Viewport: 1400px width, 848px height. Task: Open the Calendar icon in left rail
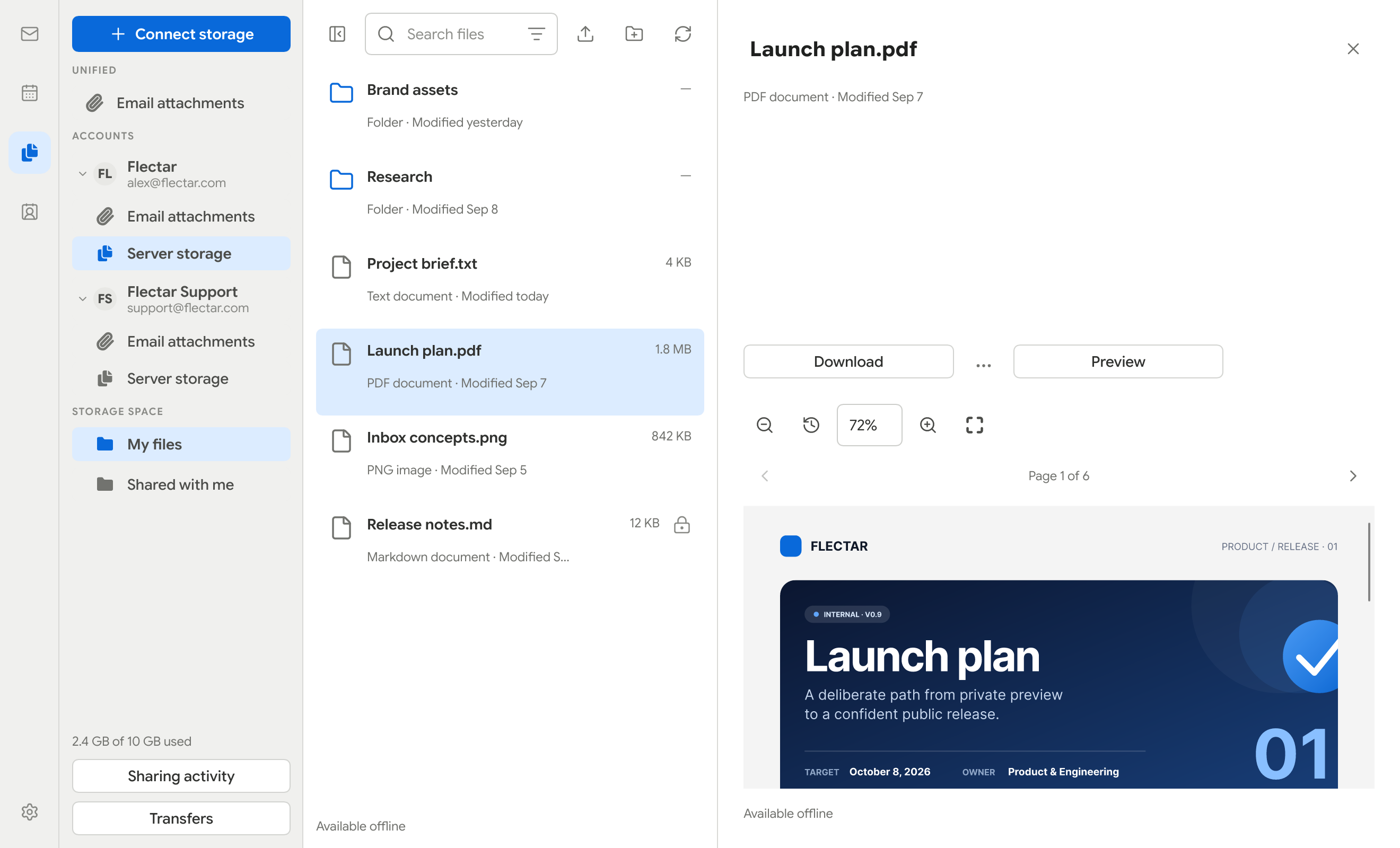(x=30, y=93)
